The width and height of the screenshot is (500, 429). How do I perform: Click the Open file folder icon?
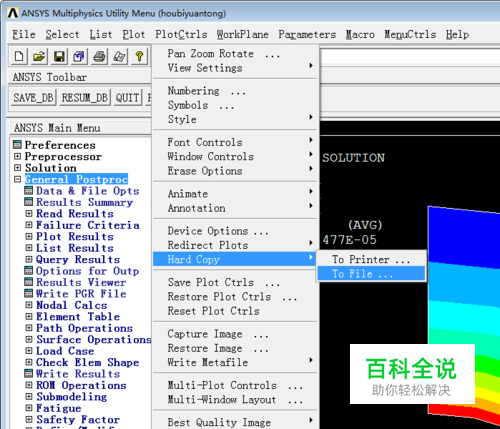pos(39,56)
